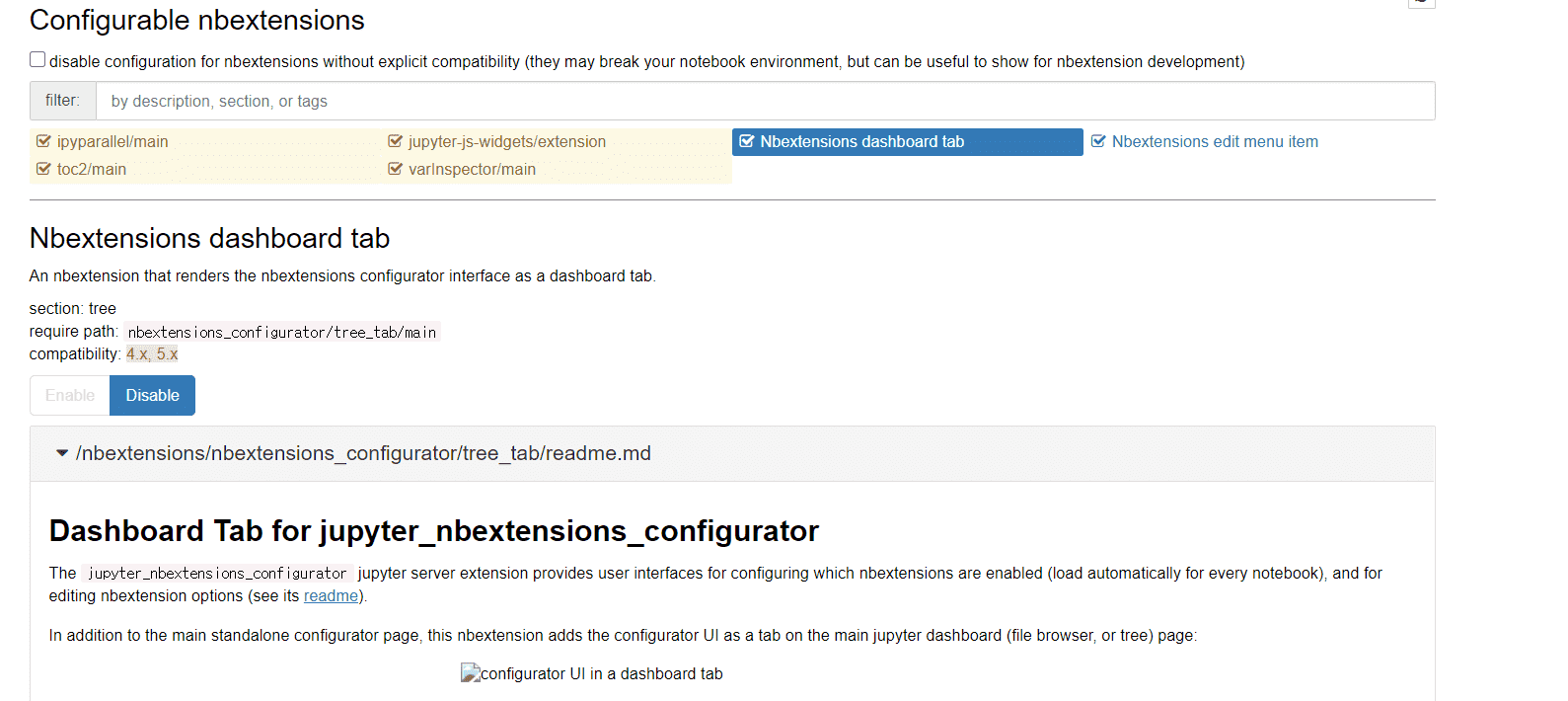
Task: Click the filter search input field
Action: 765,101
